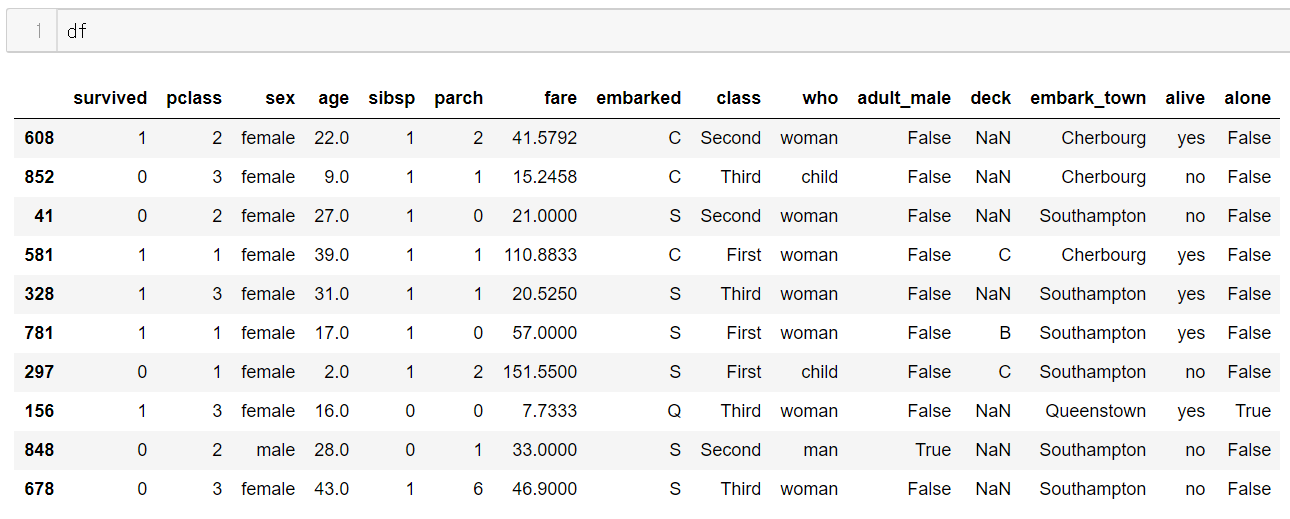Click row index 41

[44, 216]
